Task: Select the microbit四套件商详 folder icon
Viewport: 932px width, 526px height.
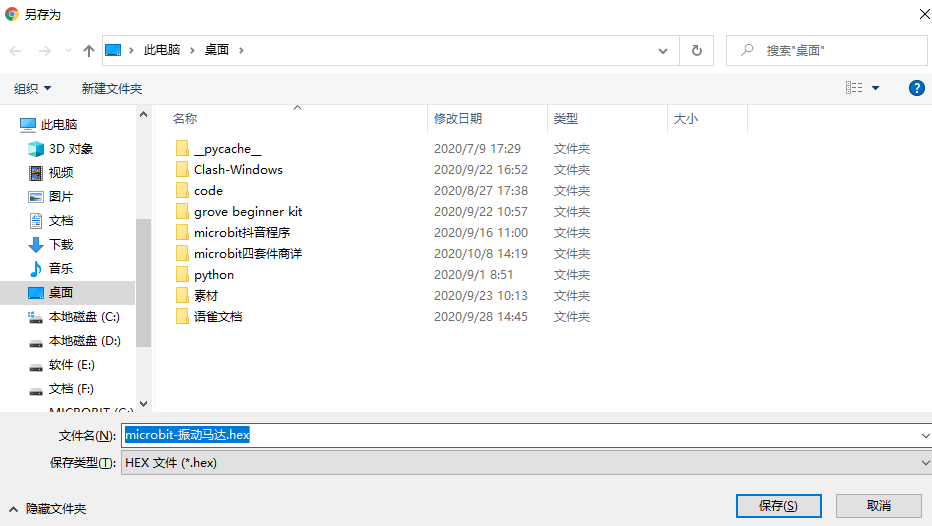Action: pos(182,254)
